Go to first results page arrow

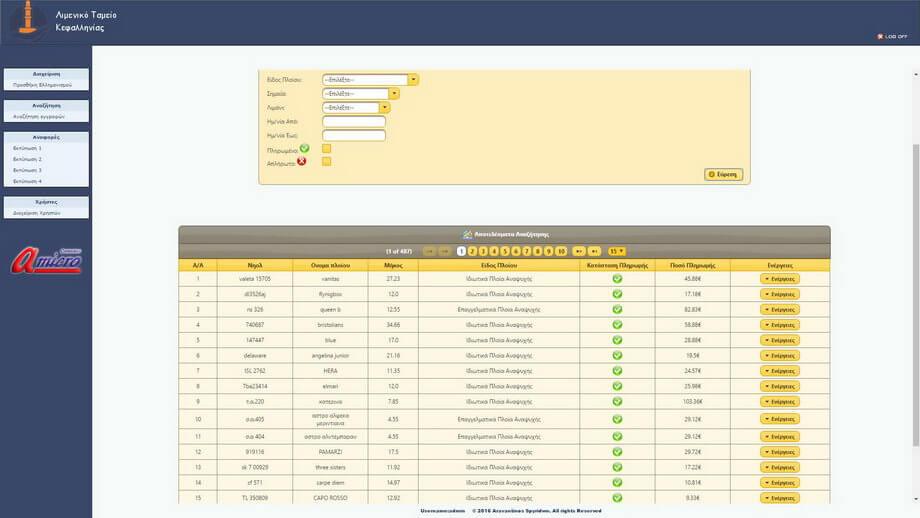[429, 251]
